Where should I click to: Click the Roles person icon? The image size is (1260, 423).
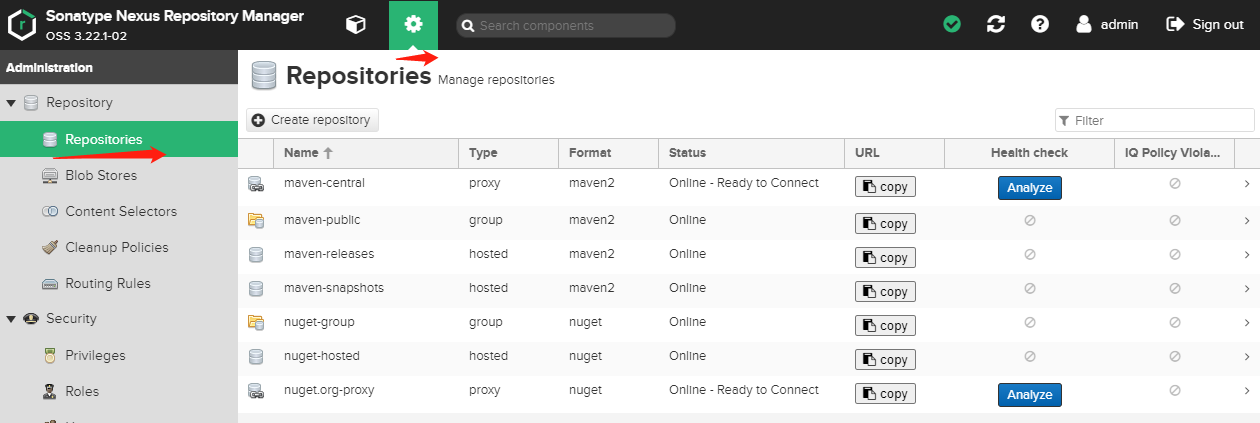[x=50, y=391]
